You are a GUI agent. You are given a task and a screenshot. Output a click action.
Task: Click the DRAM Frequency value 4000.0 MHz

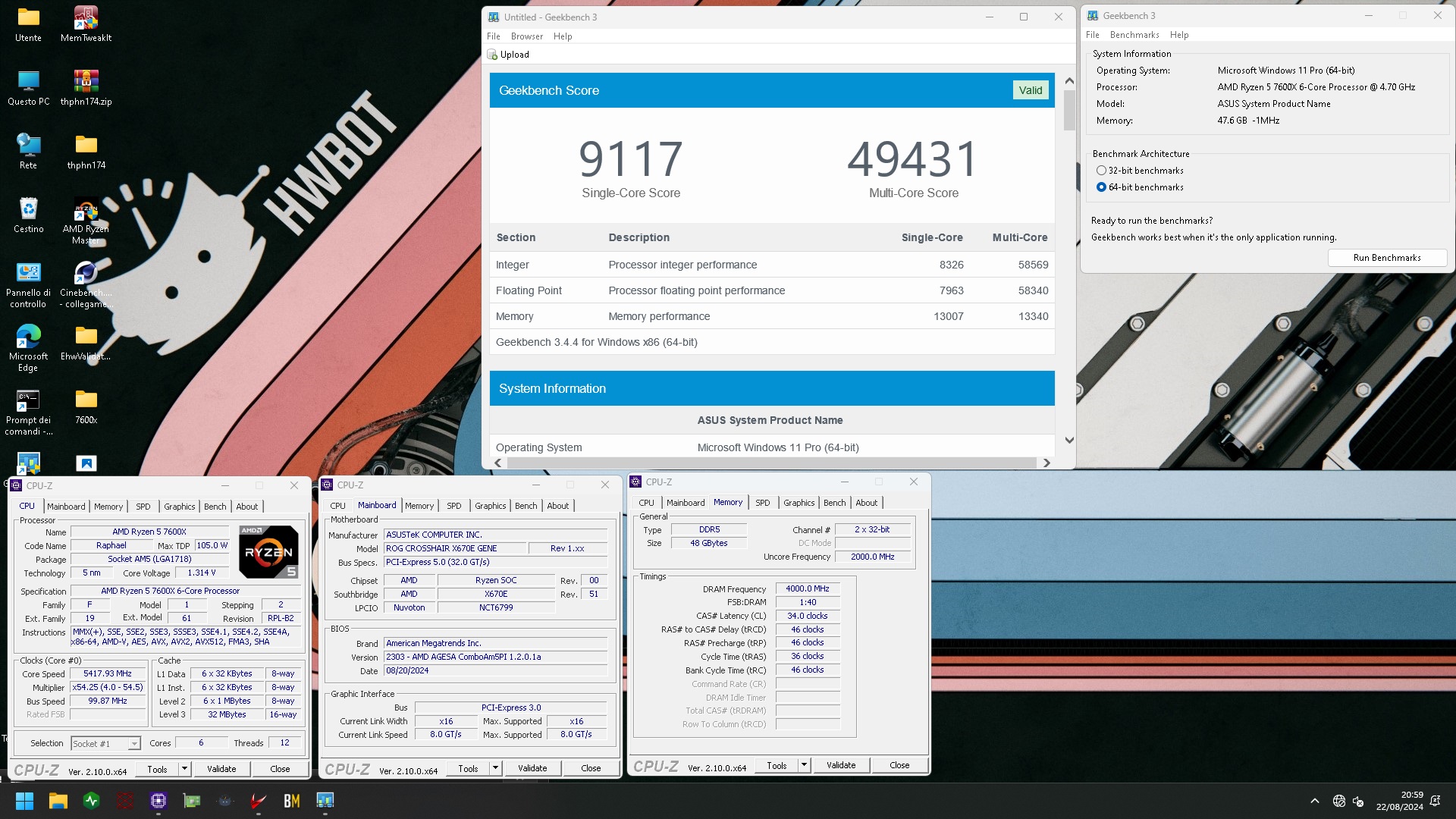pos(808,589)
